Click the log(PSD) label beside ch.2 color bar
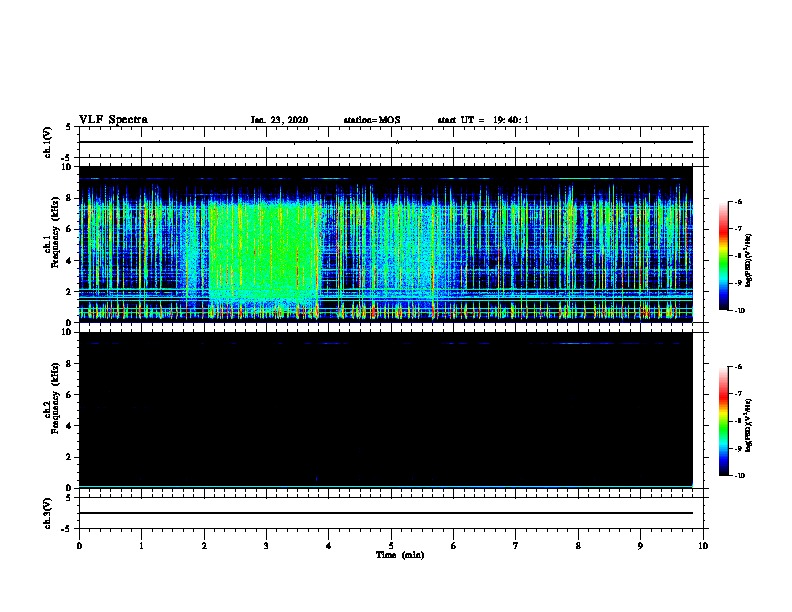The width and height of the screenshot is (792, 612). coord(749,425)
